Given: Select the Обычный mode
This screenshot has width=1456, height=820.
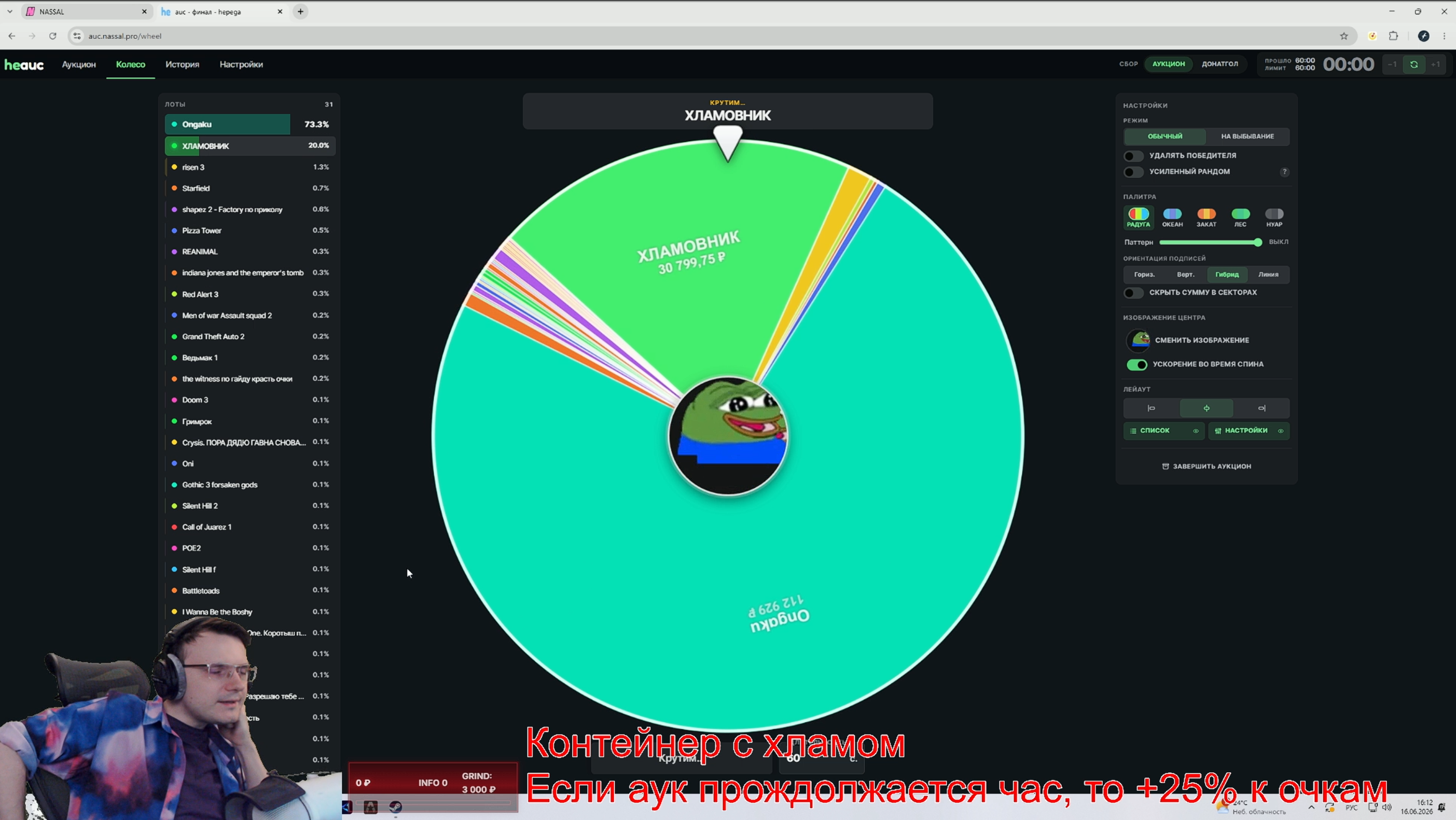Looking at the screenshot, I should coord(1164,136).
